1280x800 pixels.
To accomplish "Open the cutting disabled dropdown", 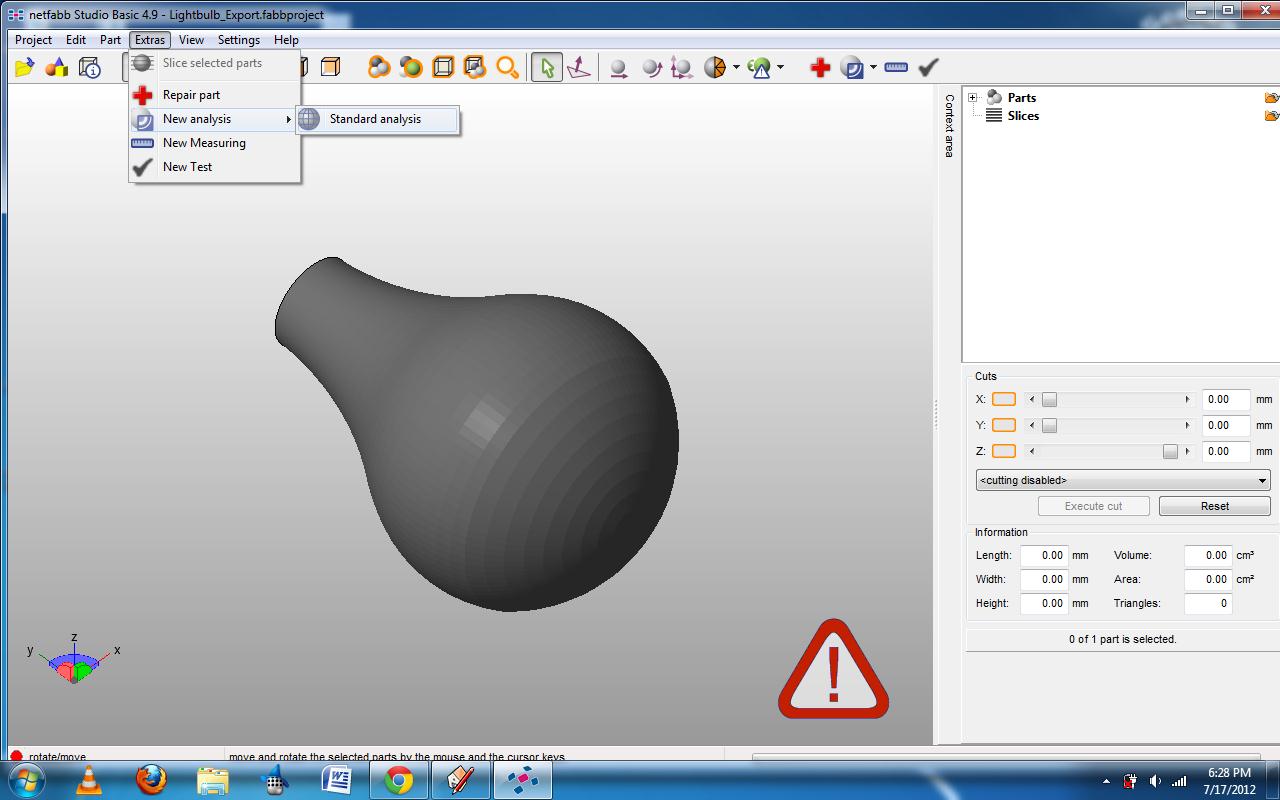I will click(1123, 480).
